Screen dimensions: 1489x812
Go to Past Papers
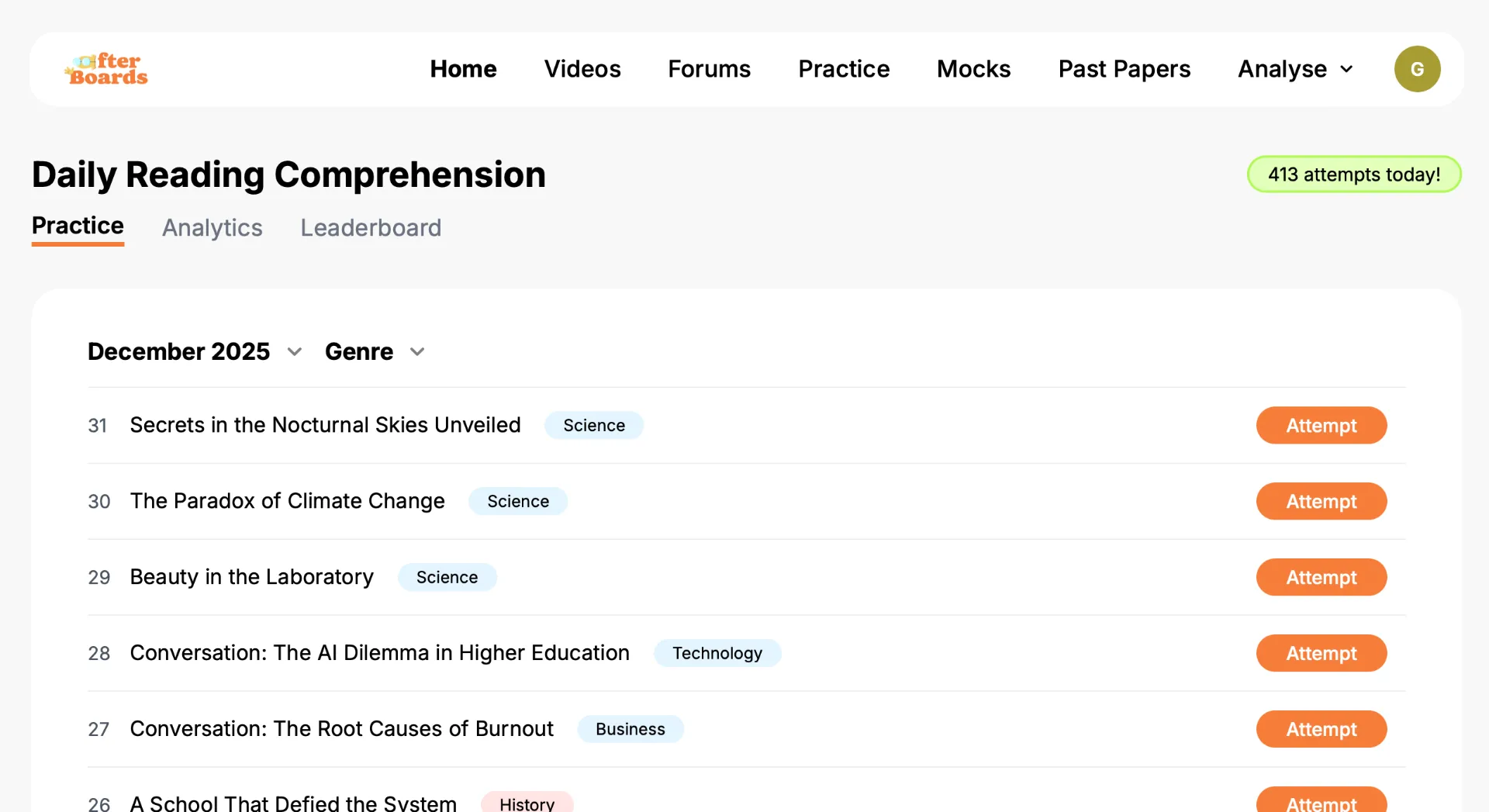coord(1124,69)
